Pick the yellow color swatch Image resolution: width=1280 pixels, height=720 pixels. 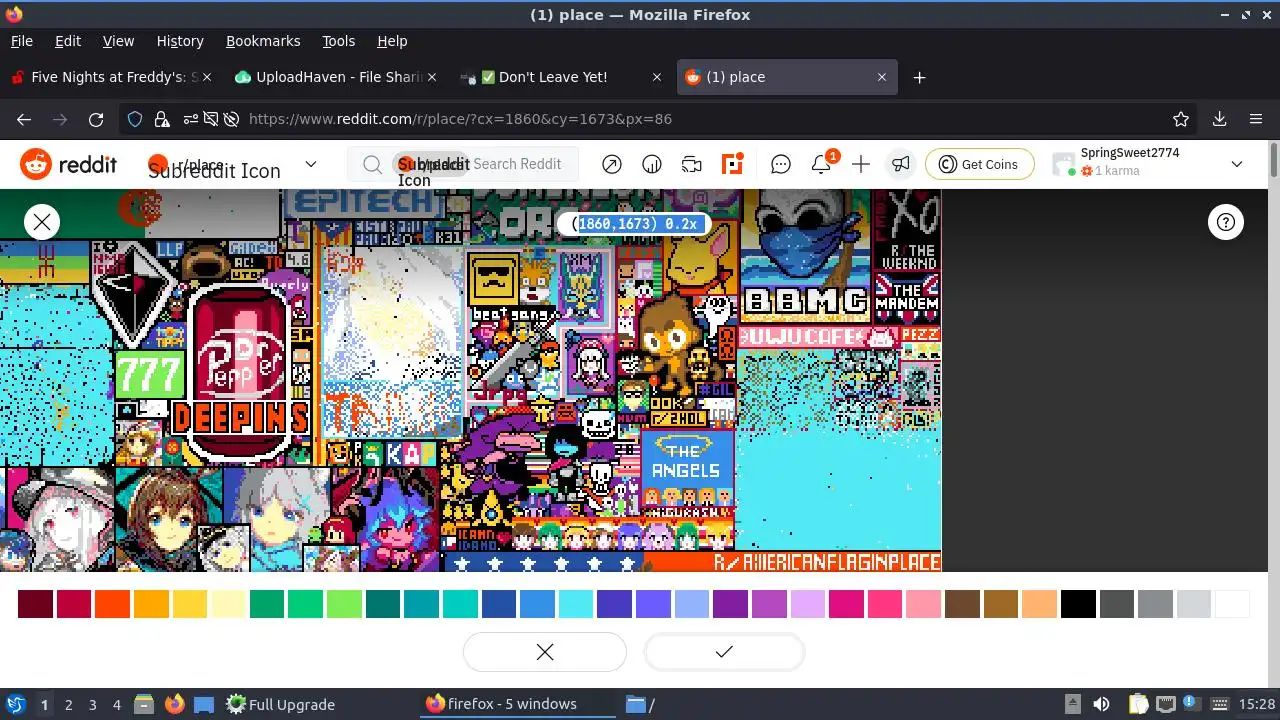pyautogui.click(x=190, y=604)
